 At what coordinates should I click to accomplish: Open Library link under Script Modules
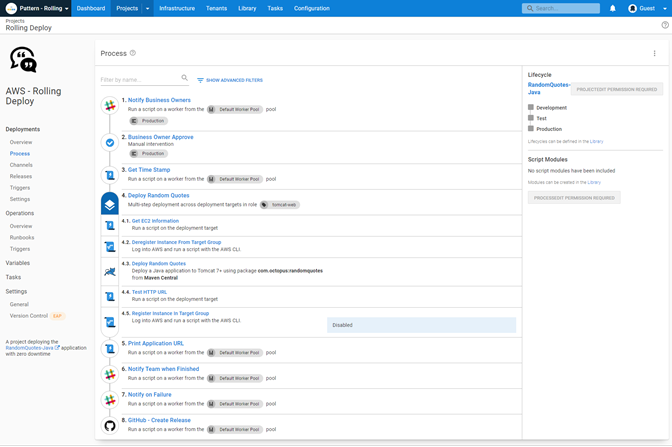pyautogui.click(x=594, y=182)
